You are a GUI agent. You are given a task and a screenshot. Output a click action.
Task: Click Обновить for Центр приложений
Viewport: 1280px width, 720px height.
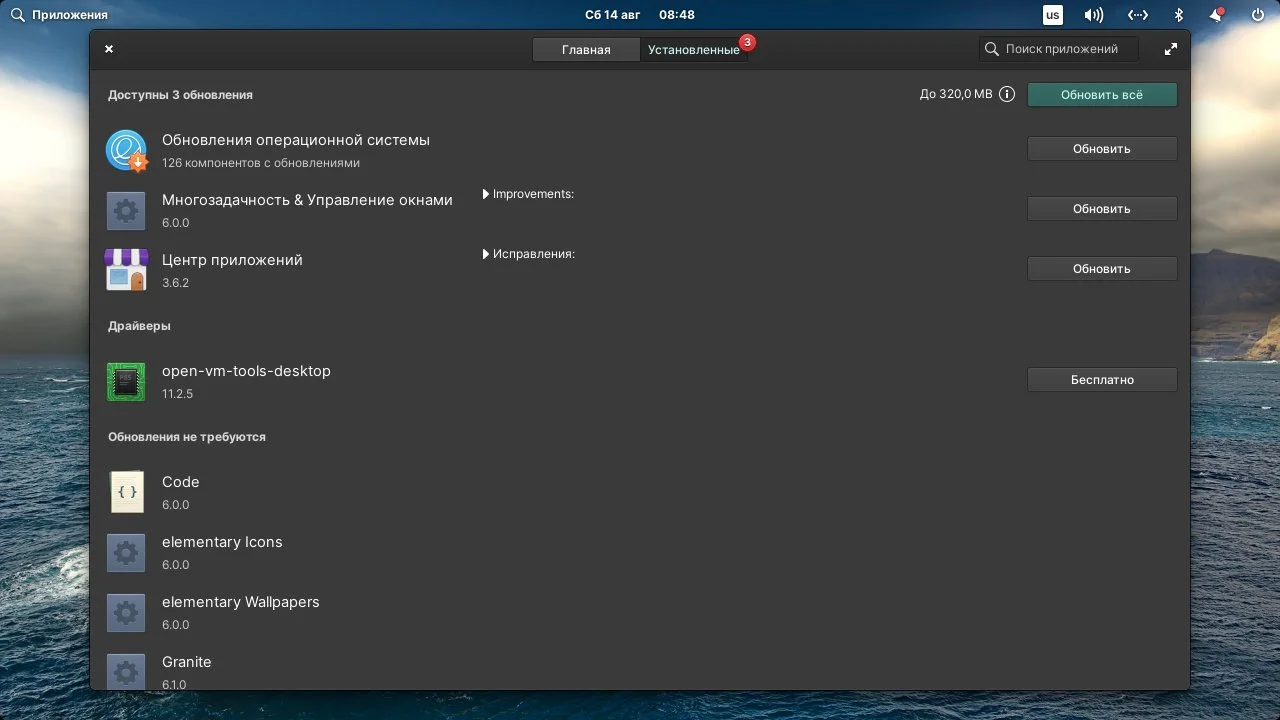tap(1102, 268)
